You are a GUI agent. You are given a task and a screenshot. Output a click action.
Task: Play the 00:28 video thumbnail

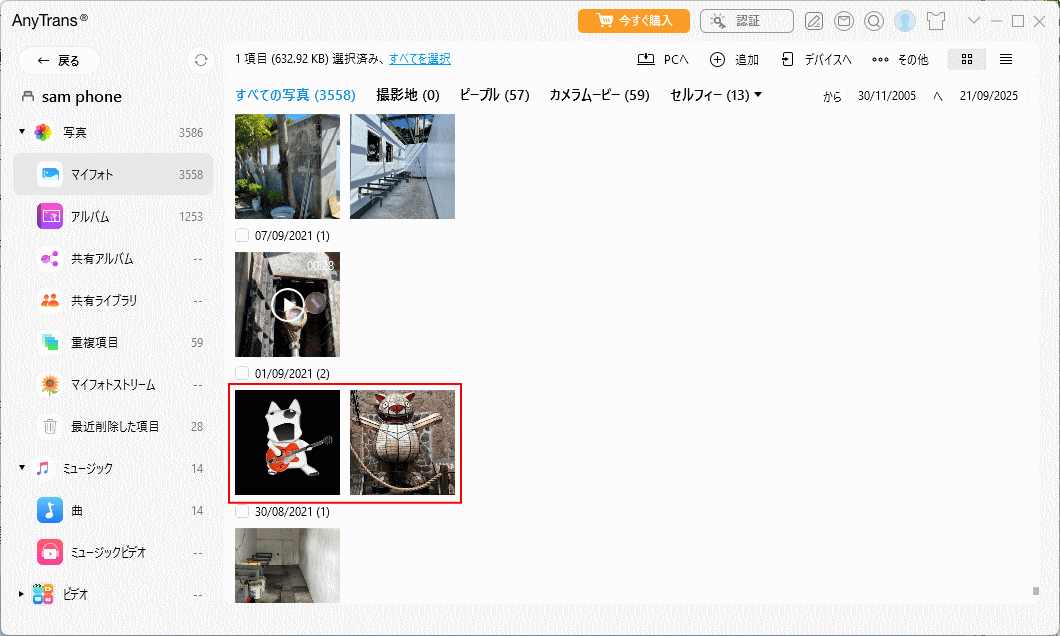coord(287,304)
